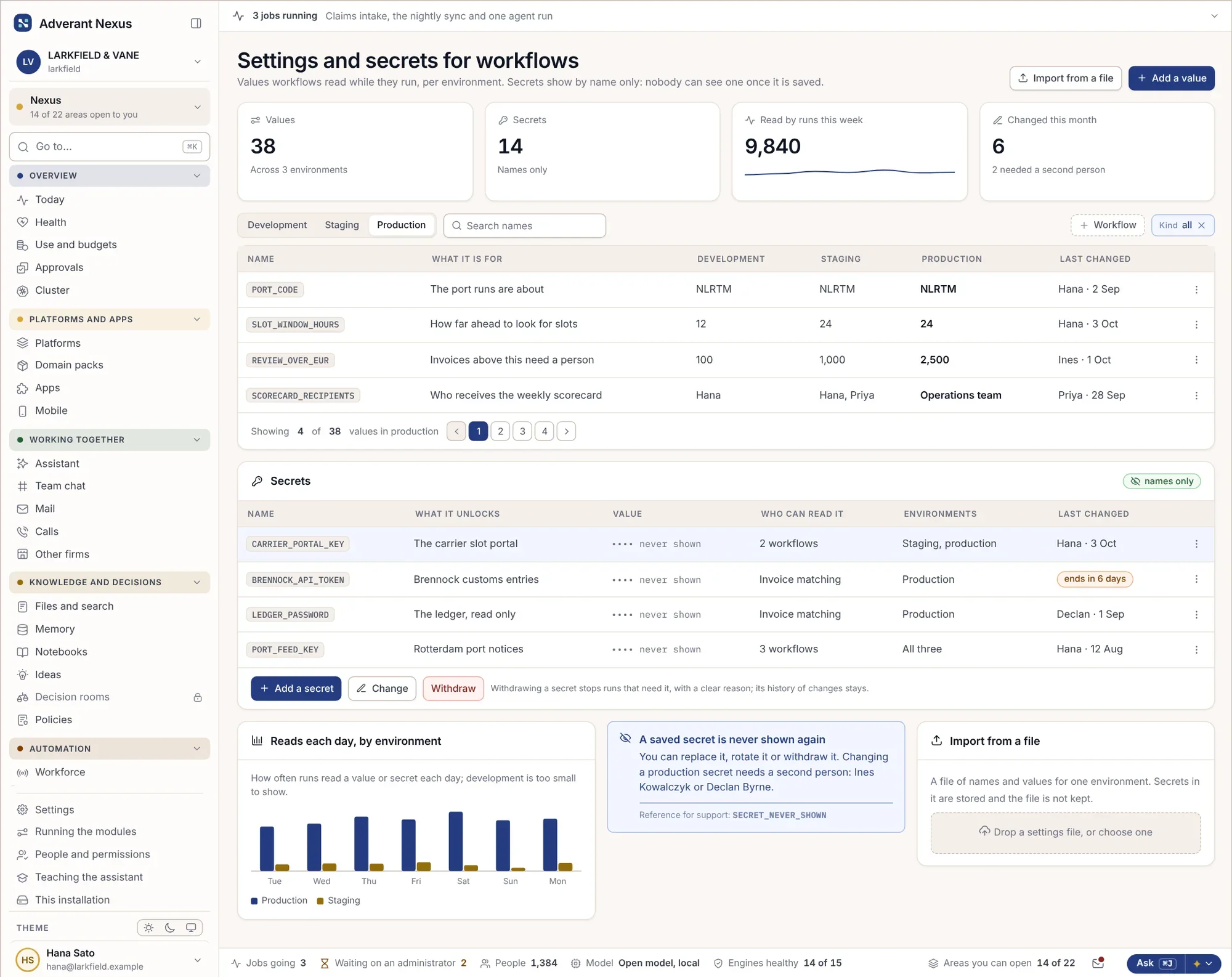1232x977 pixels.
Task: Collapse the Platforms and Apps section
Action: [x=110, y=319]
